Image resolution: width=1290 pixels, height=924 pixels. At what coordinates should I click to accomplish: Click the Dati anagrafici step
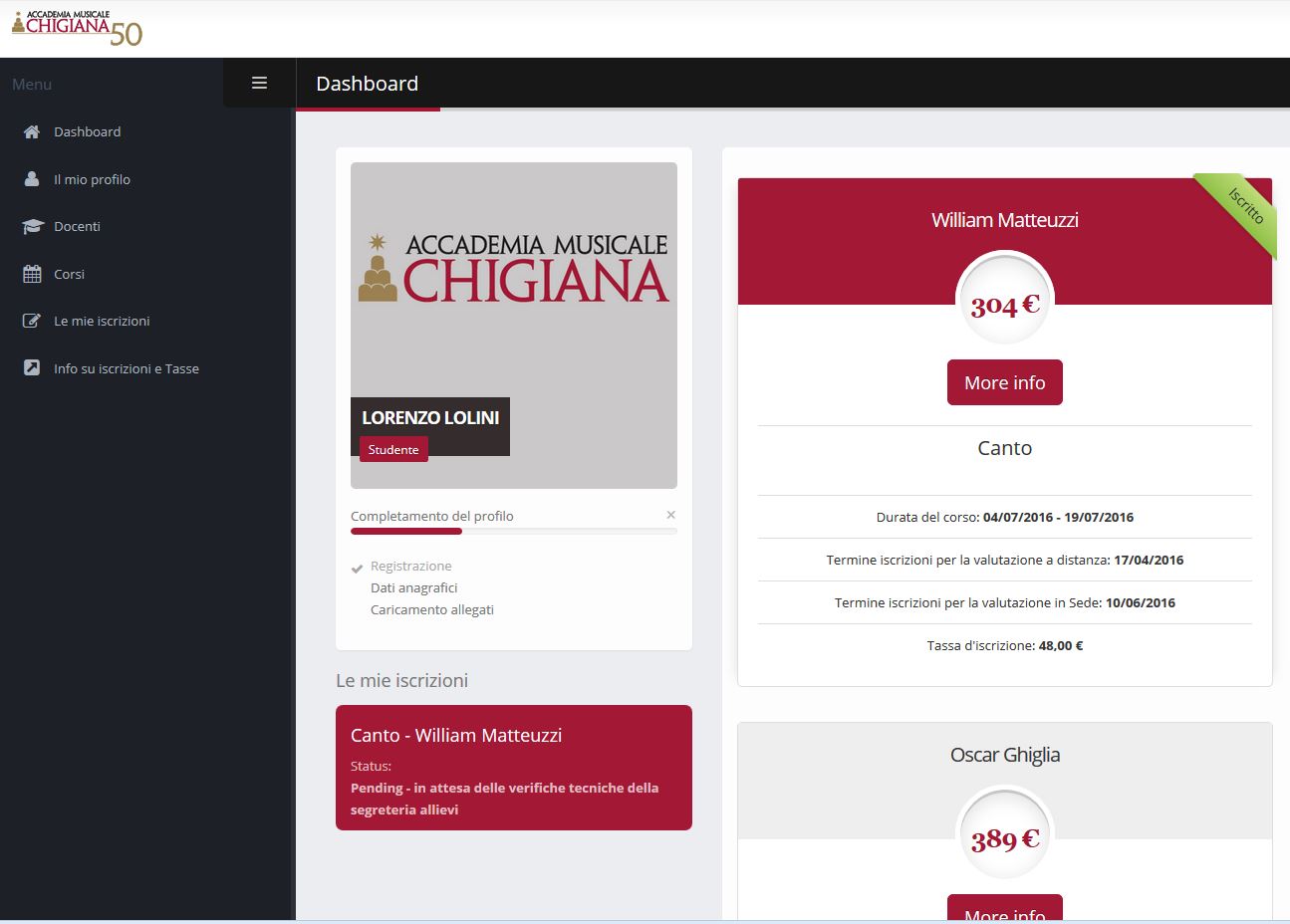(413, 587)
